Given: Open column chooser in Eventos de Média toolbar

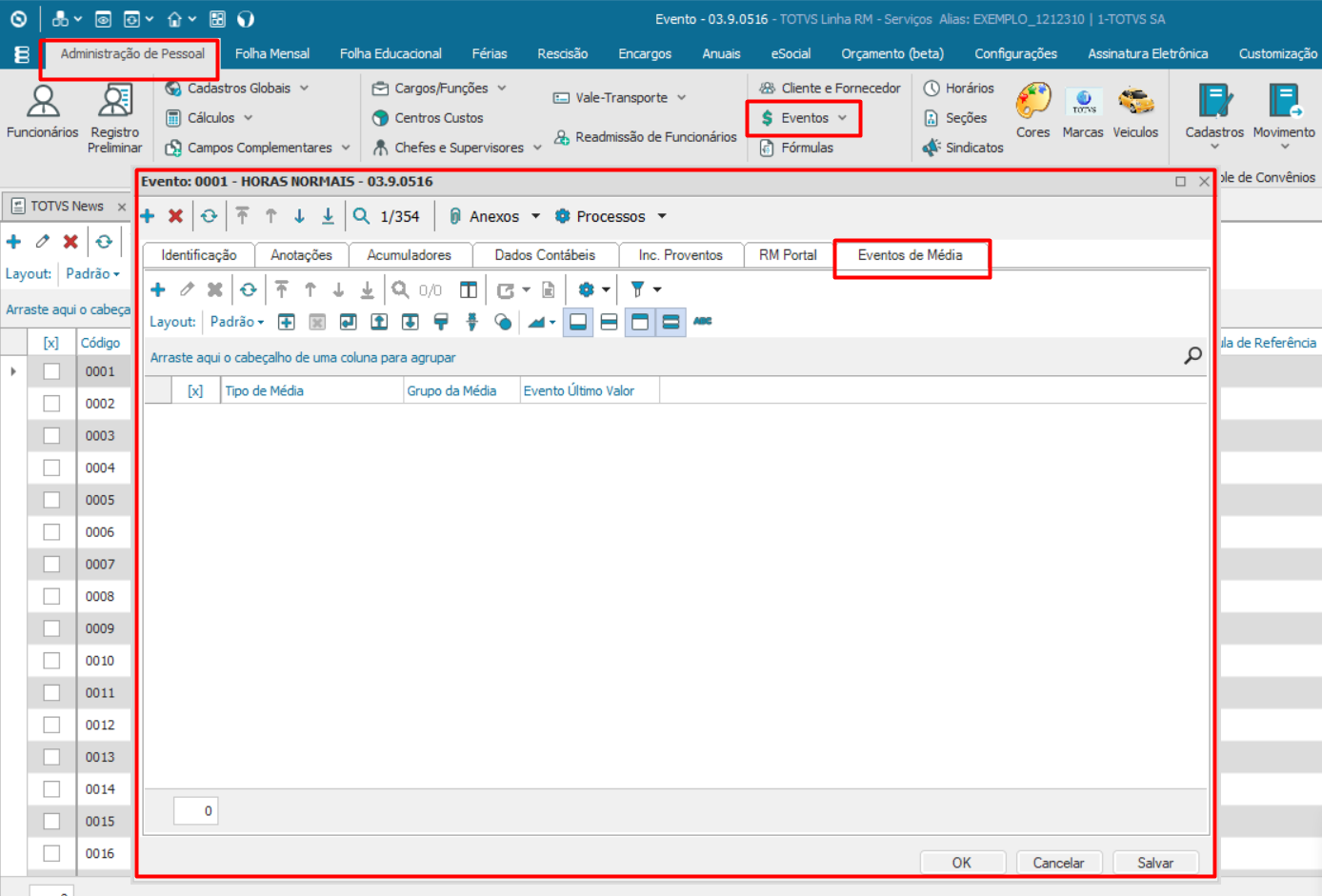Looking at the screenshot, I should (x=468, y=289).
